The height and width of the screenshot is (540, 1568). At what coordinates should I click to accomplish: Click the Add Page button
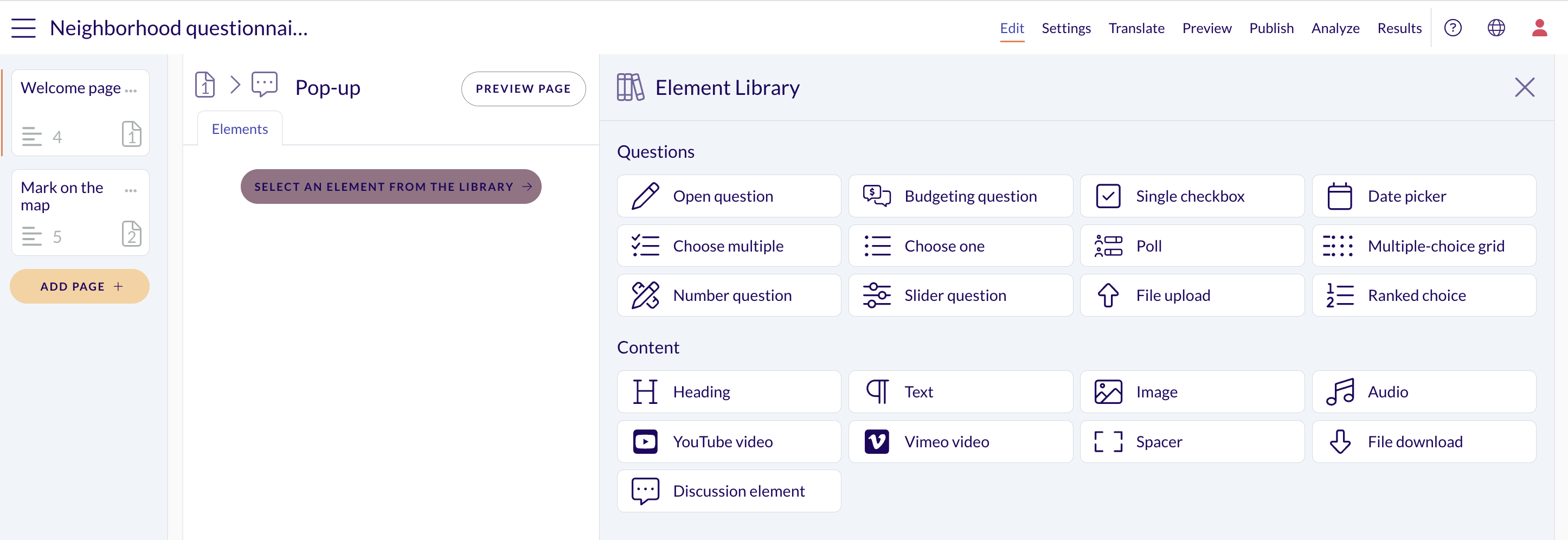click(80, 286)
